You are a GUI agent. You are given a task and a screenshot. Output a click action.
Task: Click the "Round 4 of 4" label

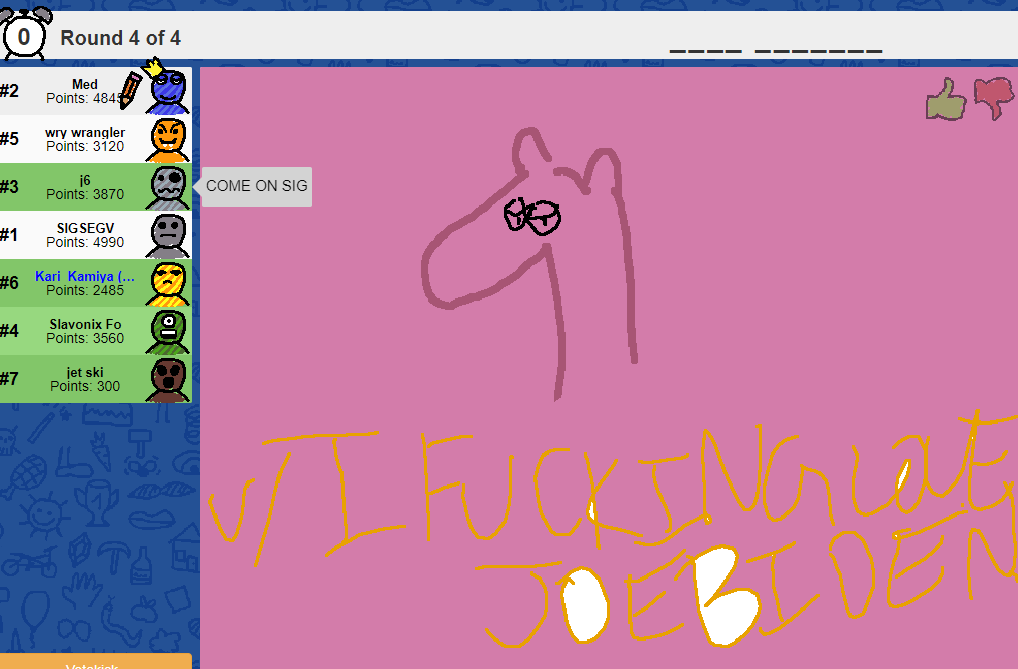(x=121, y=38)
